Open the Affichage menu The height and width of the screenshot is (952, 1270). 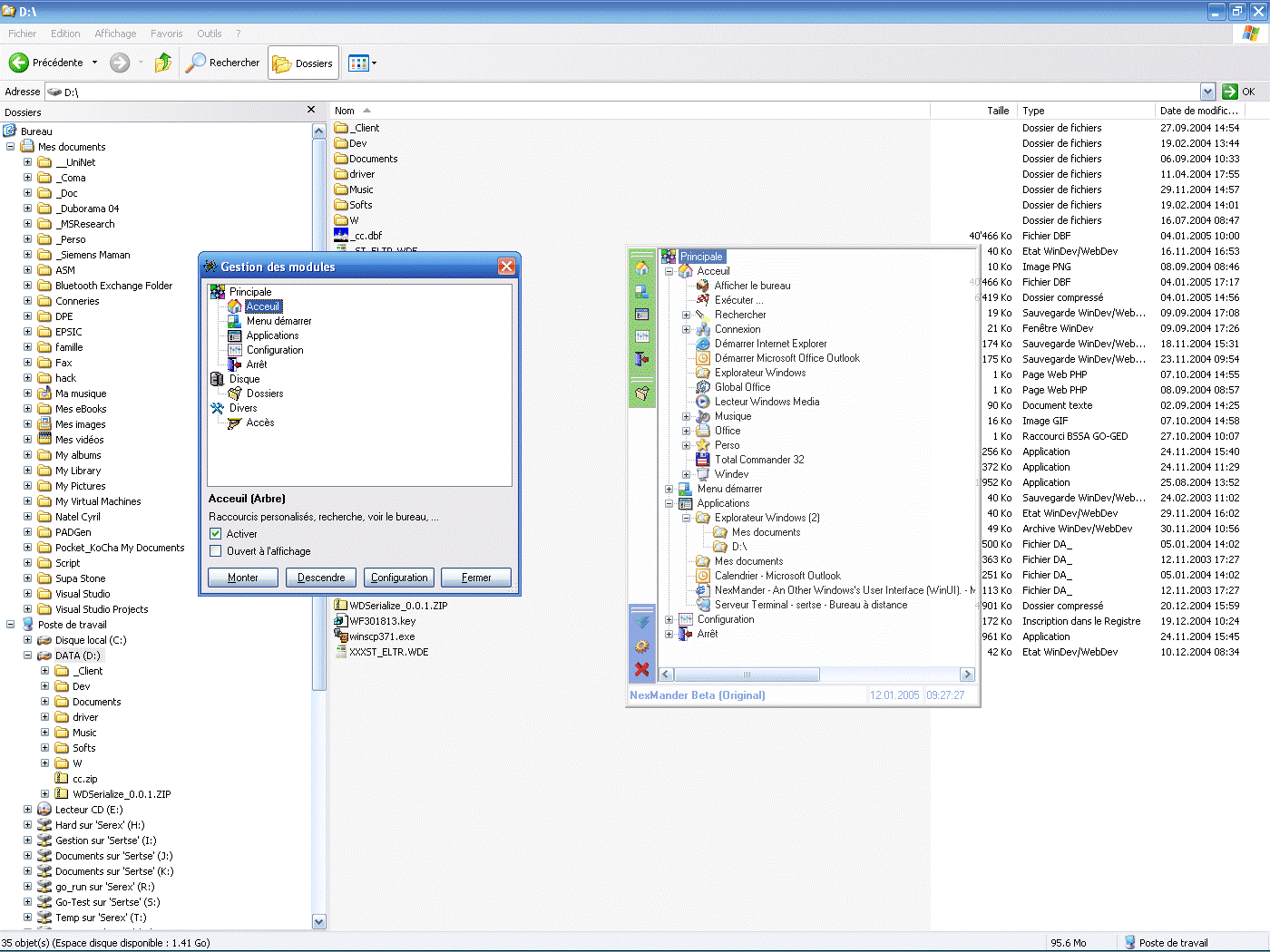click(x=115, y=34)
